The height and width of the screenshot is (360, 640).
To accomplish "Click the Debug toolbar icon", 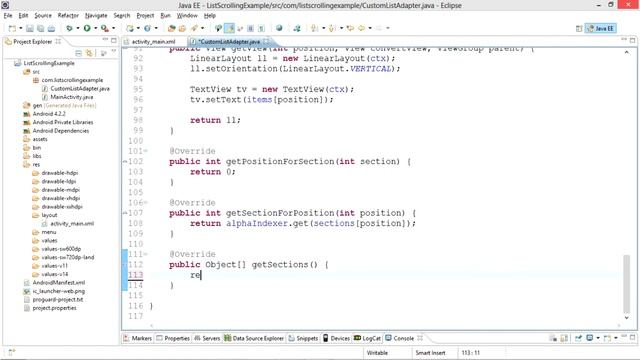I will (x=69, y=28).
